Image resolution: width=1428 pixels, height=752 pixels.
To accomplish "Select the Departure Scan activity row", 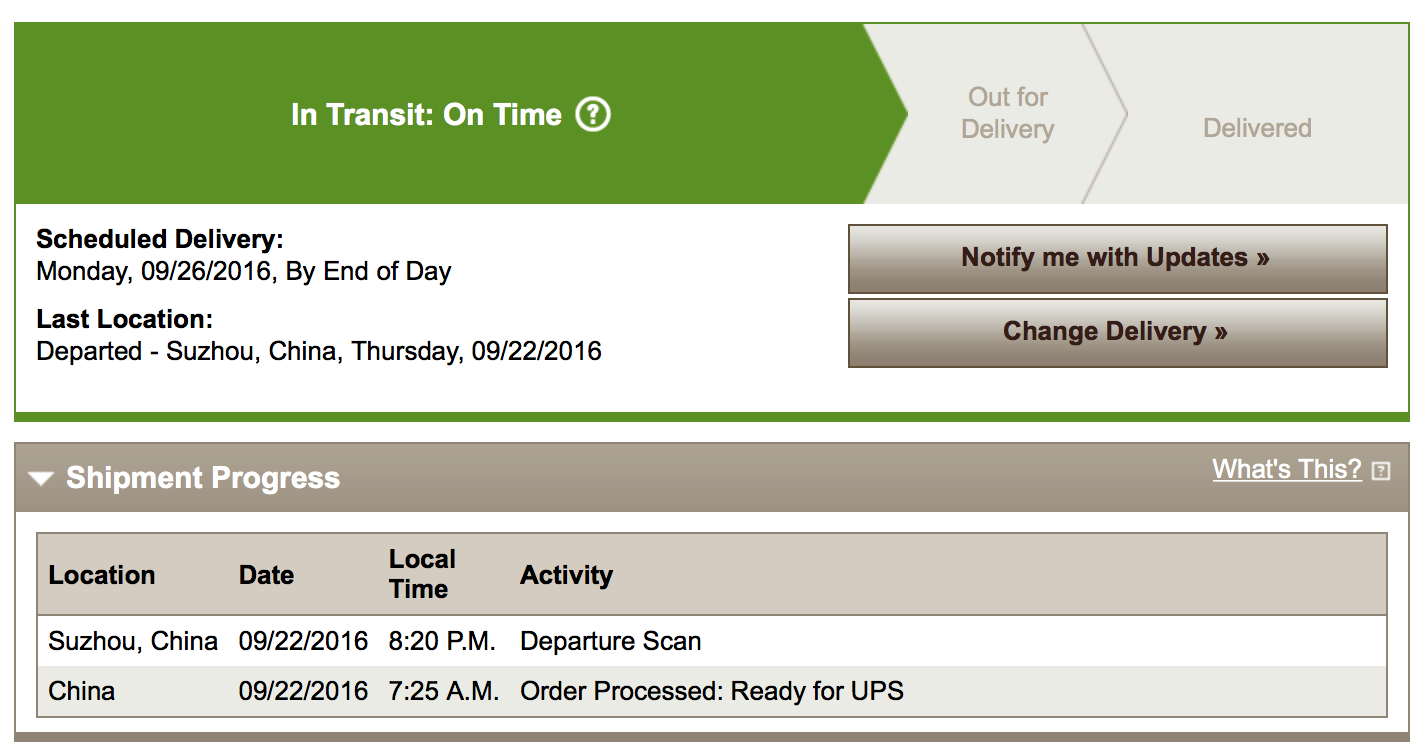I will coord(712,641).
